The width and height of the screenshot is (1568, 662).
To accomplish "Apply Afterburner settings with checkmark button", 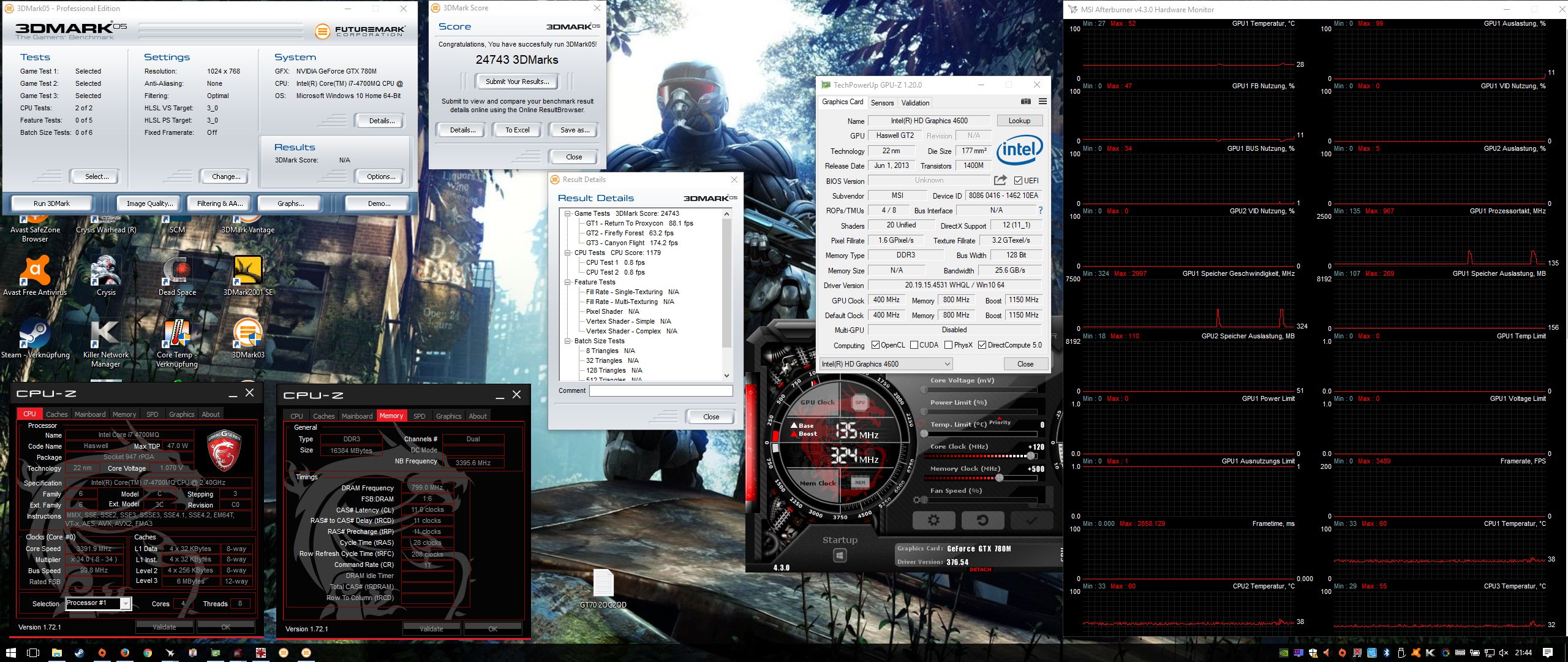I will click(x=1031, y=520).
